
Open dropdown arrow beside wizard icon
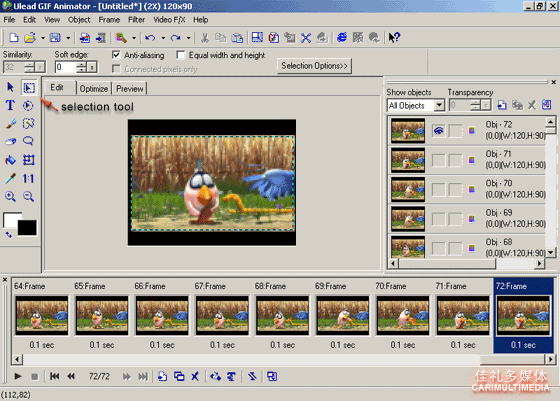point(134,38)
